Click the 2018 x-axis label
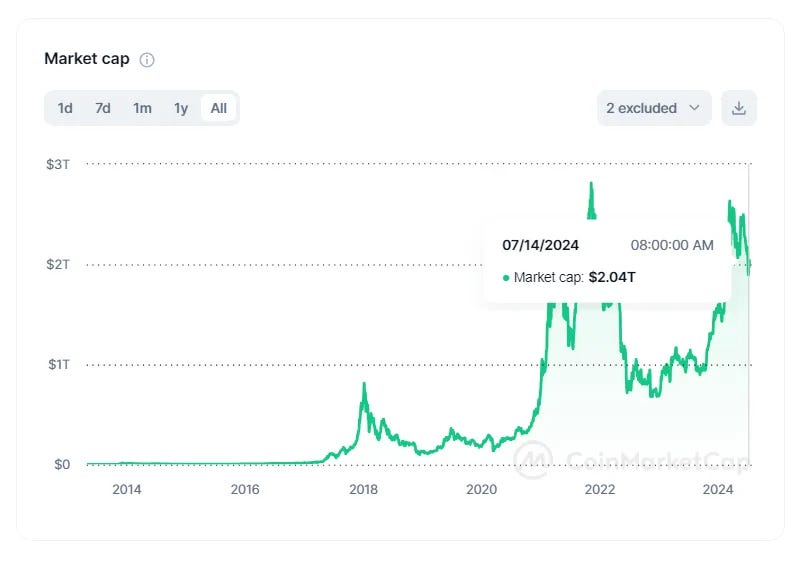The width and height of the screenshot is (801, 561). click(x=363, y=489)
